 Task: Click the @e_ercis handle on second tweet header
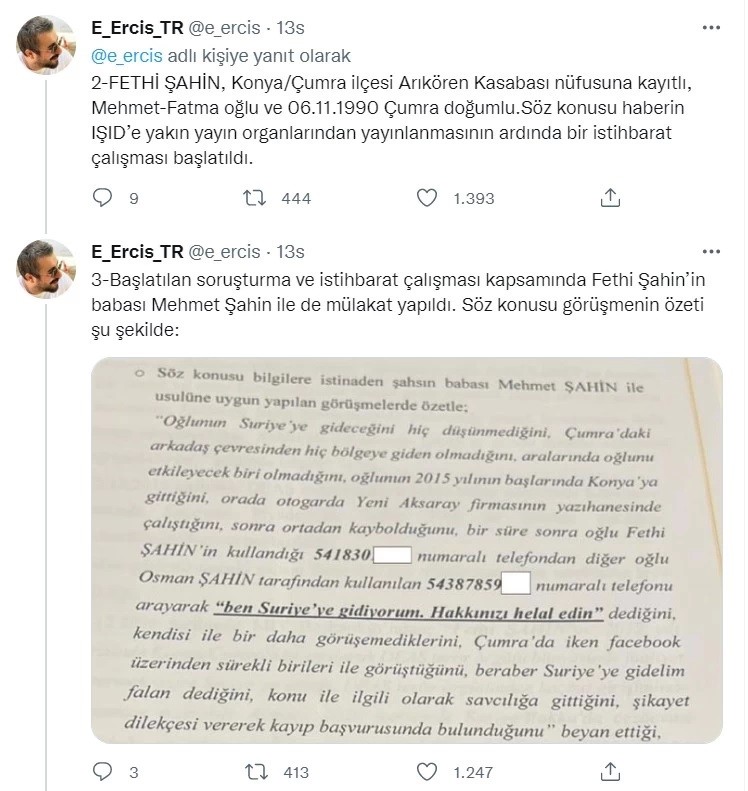(x=226, y=251)
